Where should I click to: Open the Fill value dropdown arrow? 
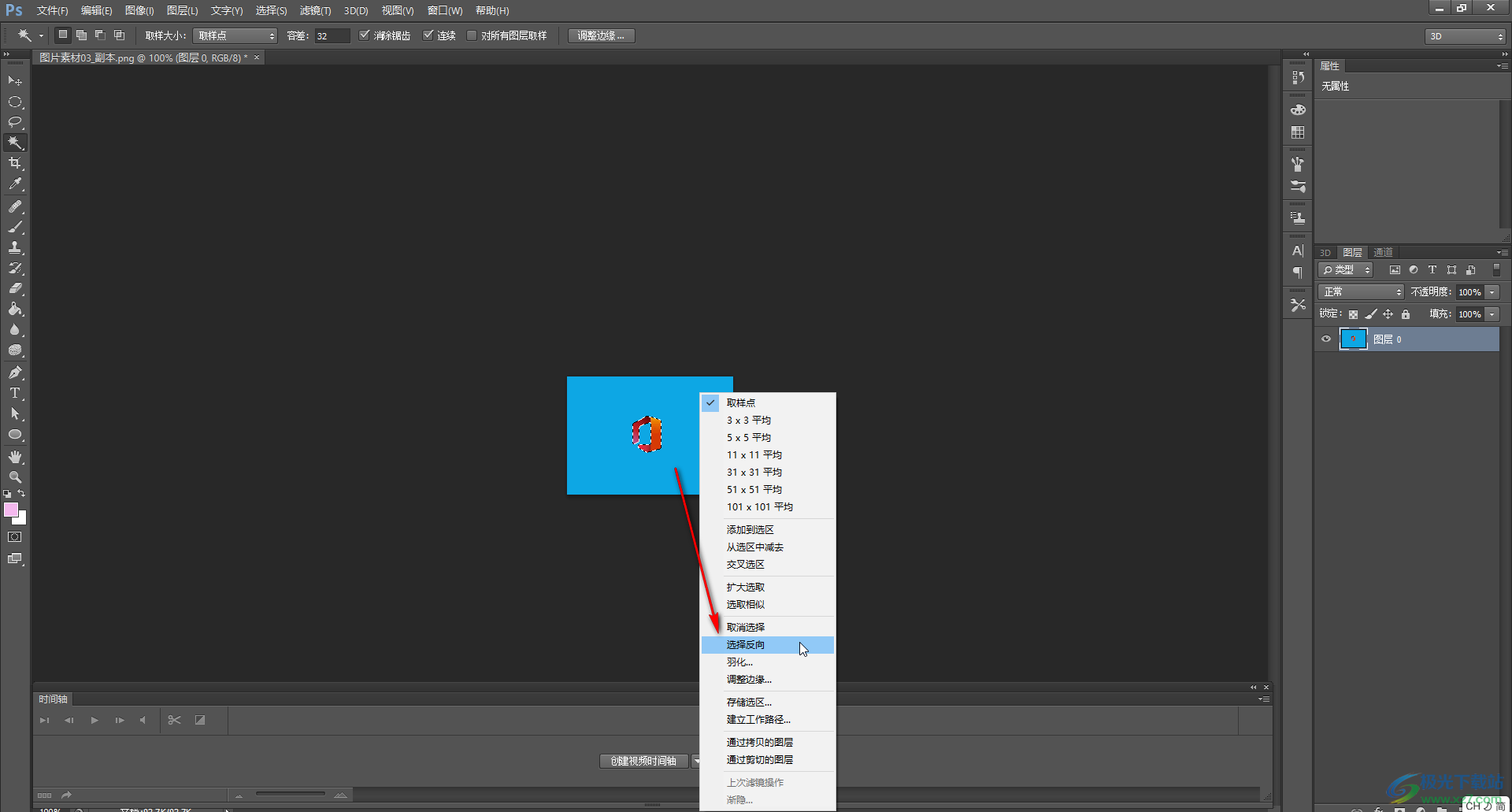[1492, 314]
